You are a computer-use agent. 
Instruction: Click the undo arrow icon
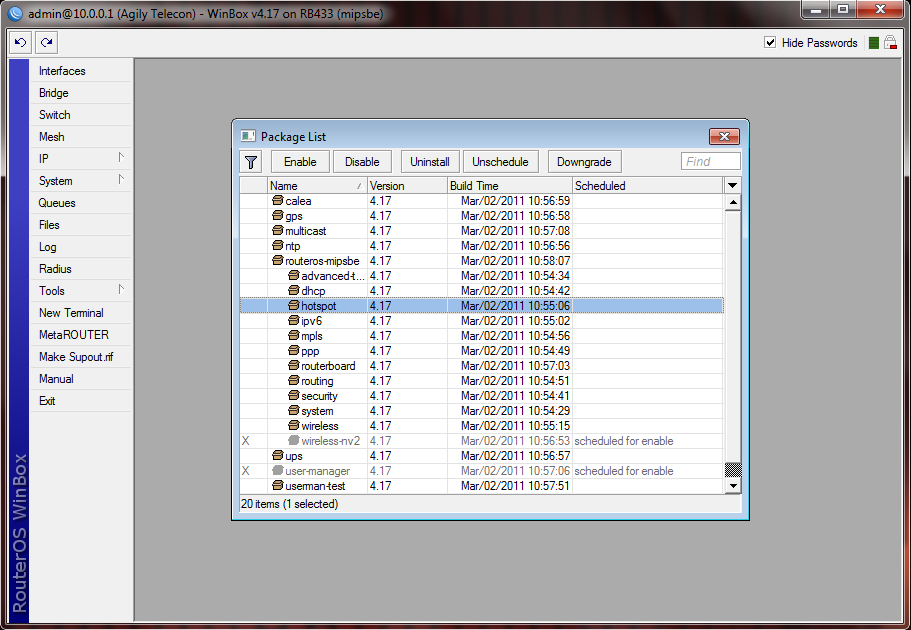click(20, 42)
